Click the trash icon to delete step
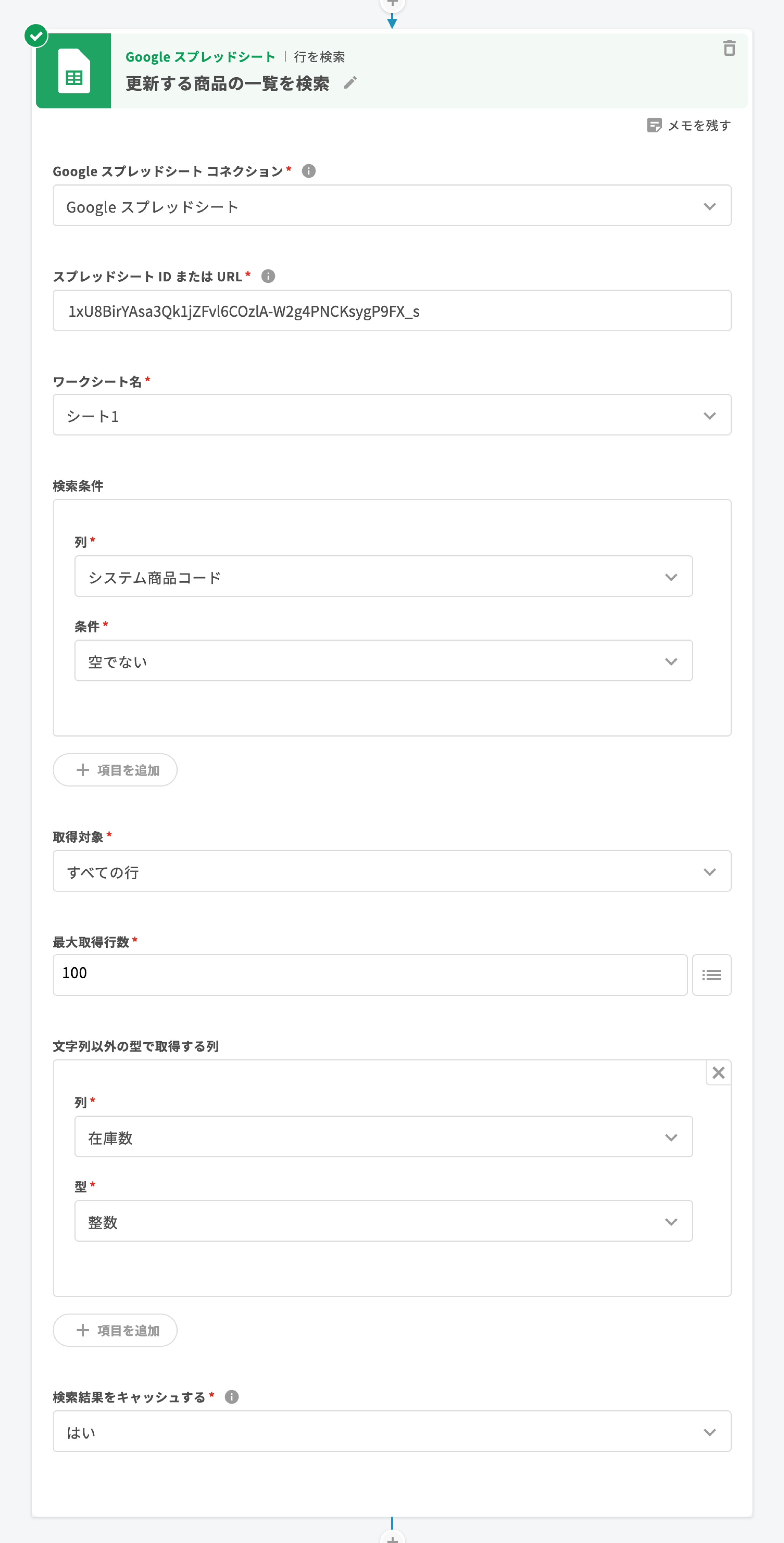Screen dimensions: 784x1543 point(728,48)
